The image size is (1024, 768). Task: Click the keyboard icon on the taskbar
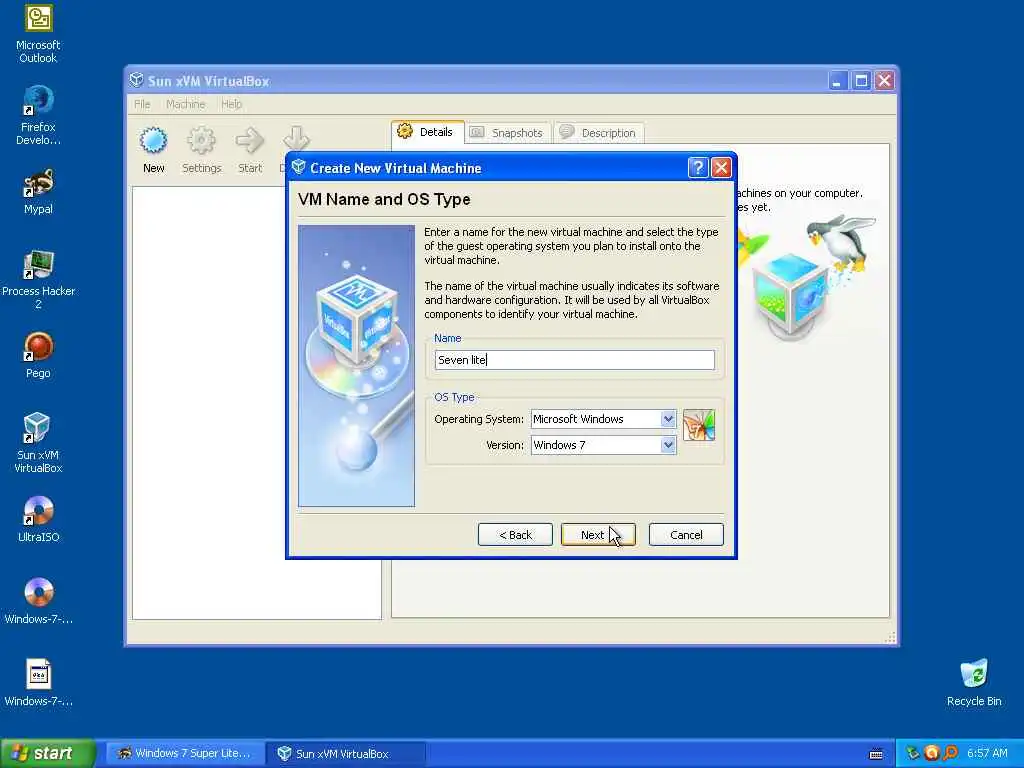pyautogui.click(x=876, y=754)
